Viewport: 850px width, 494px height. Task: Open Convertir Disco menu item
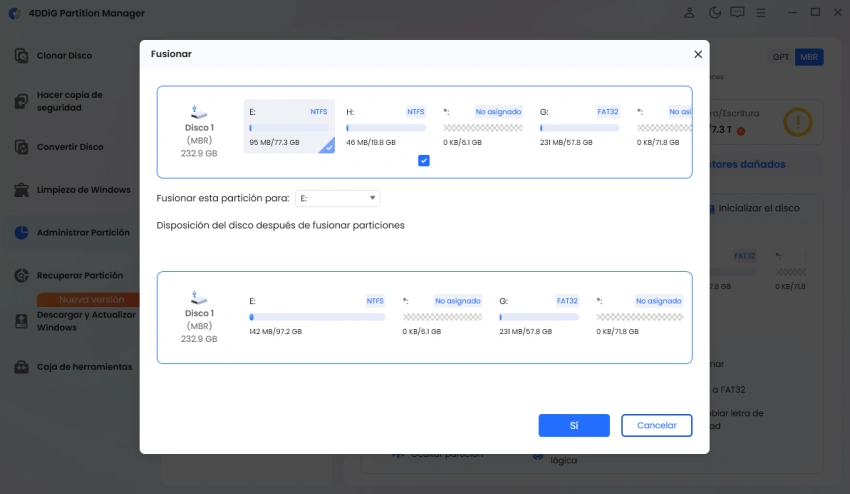[x=70, y=147]
